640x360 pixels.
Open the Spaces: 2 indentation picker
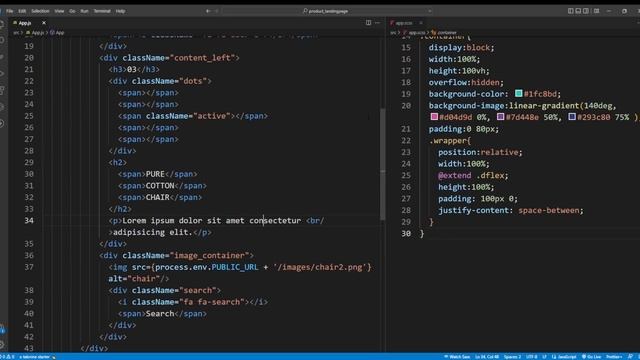click(512, 357)
